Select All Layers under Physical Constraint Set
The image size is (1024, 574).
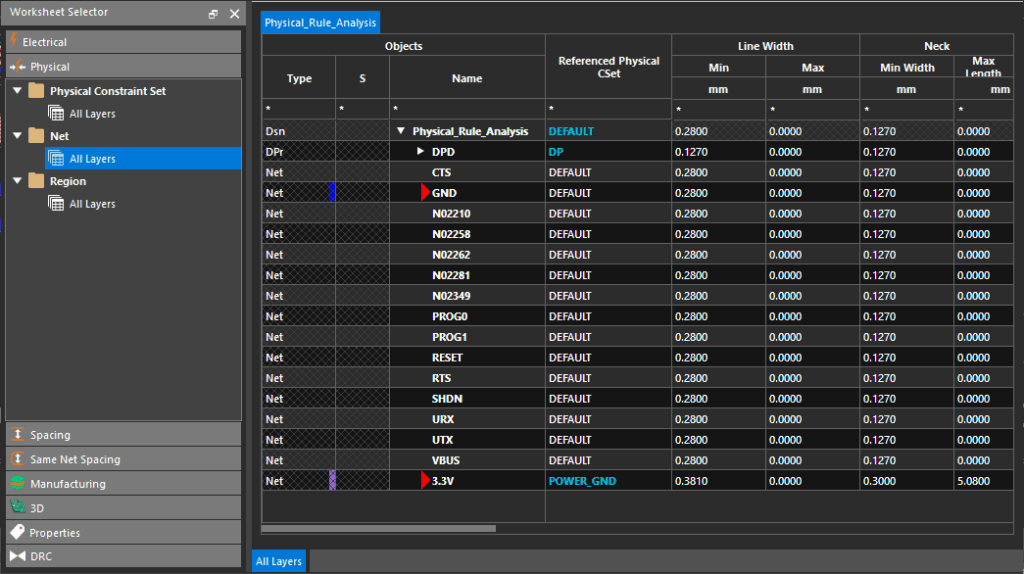coord(92,114)
